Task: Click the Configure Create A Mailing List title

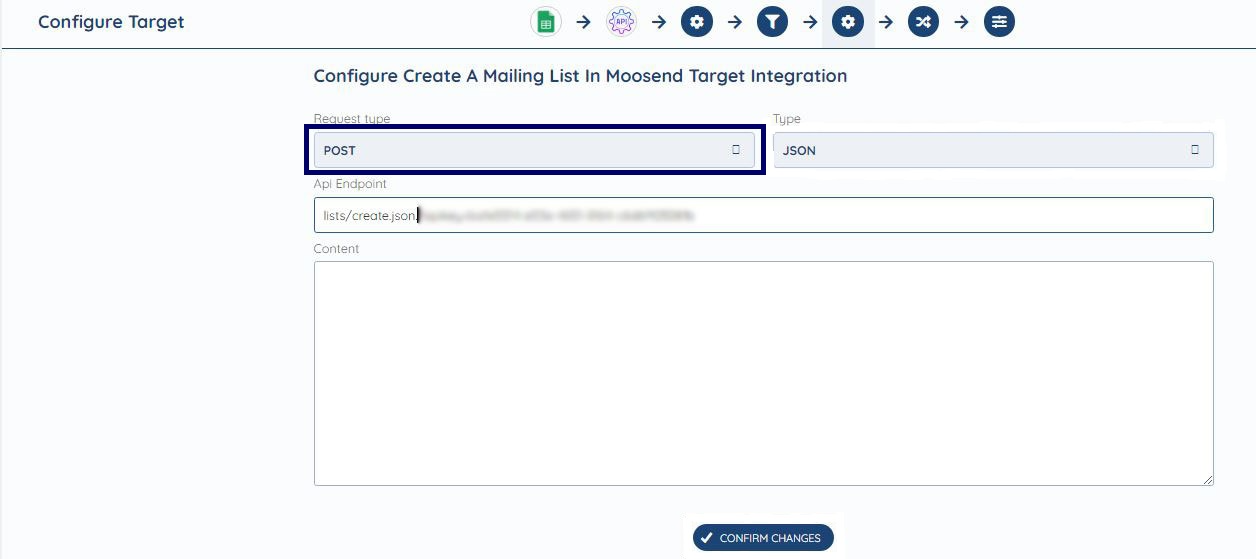Action: click(580, 76)
